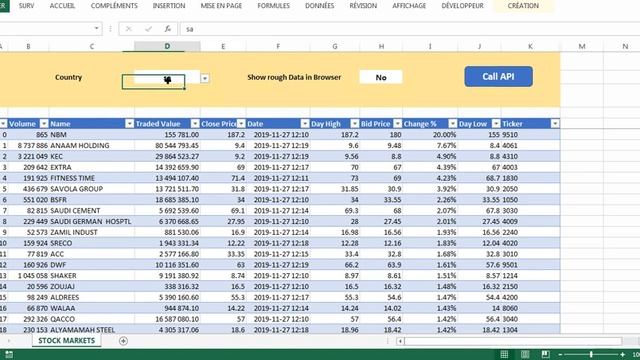This screenshot has width=640, height=360.
Task: Open the Name Box dropdown arrow
Action: tap(96, 29)
